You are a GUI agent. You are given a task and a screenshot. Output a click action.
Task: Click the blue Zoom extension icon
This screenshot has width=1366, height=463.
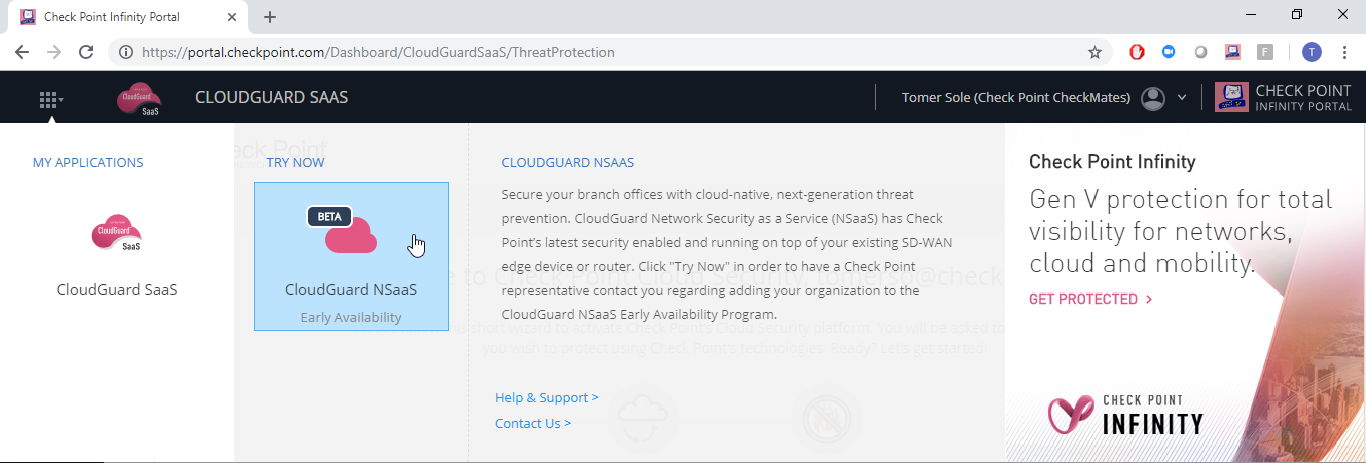pos(1168,52)
